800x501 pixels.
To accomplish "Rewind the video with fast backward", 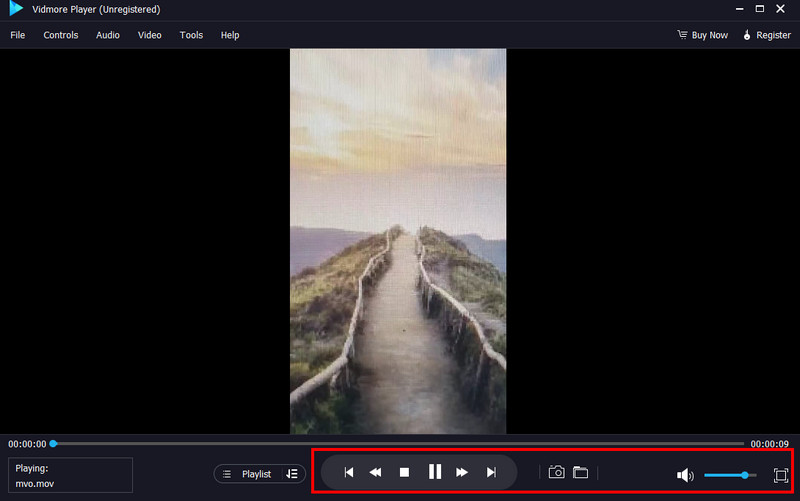I will coord(376,472).
